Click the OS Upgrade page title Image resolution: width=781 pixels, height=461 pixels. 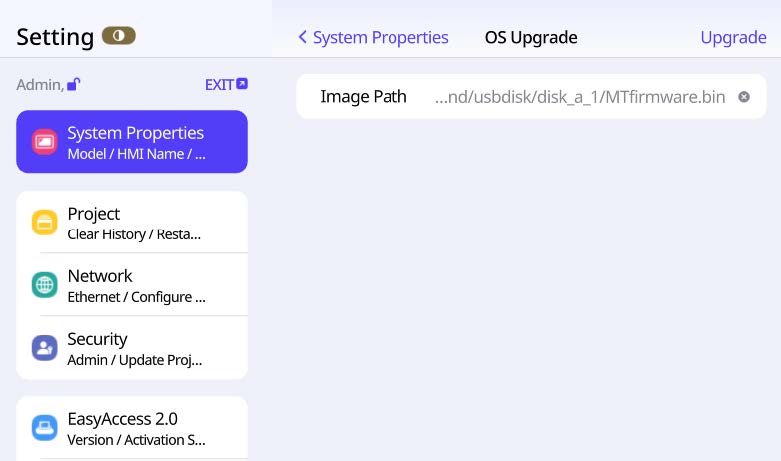click(531, 38)
